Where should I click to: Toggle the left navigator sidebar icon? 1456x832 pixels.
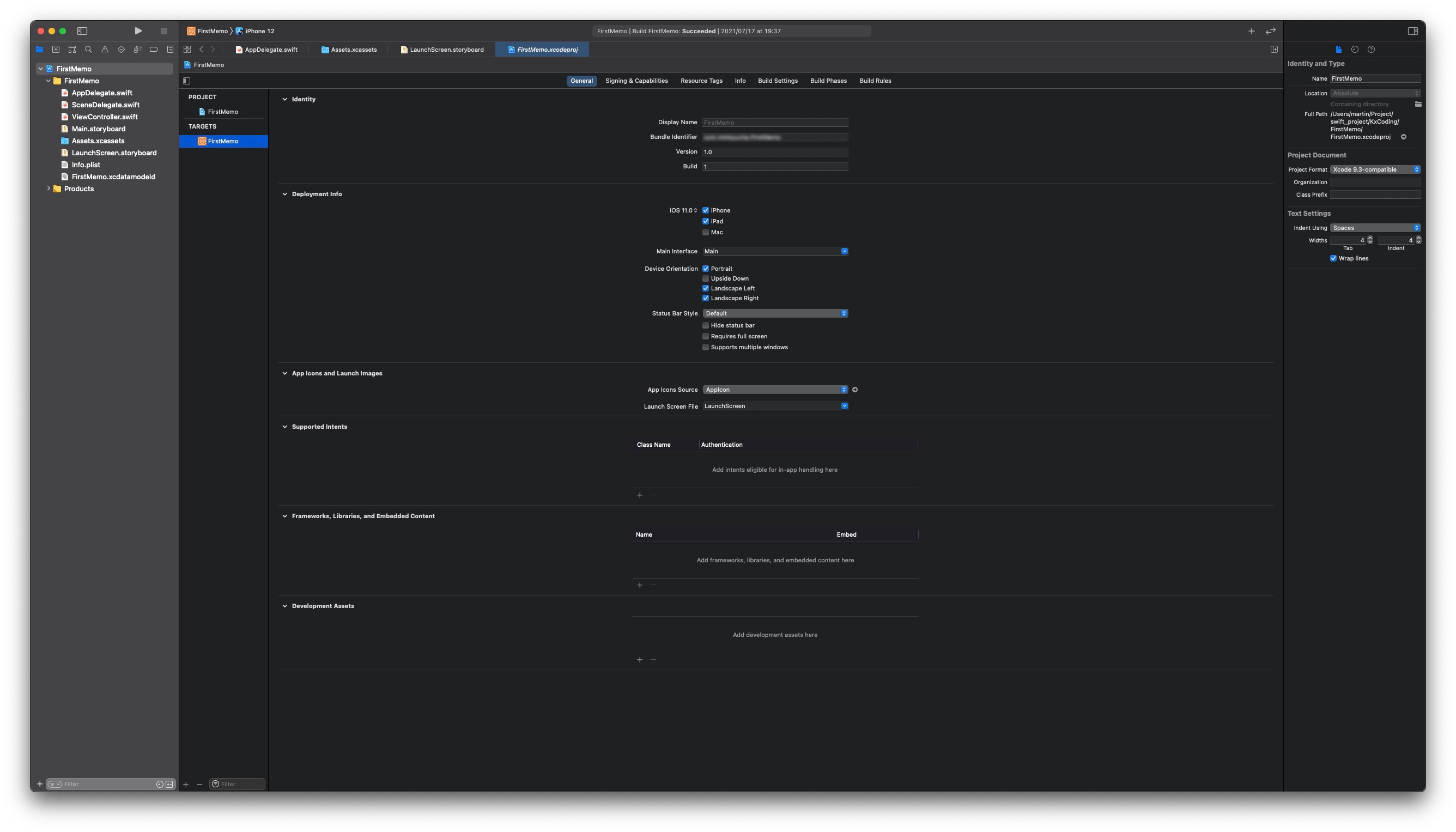[x=82, y=31]
